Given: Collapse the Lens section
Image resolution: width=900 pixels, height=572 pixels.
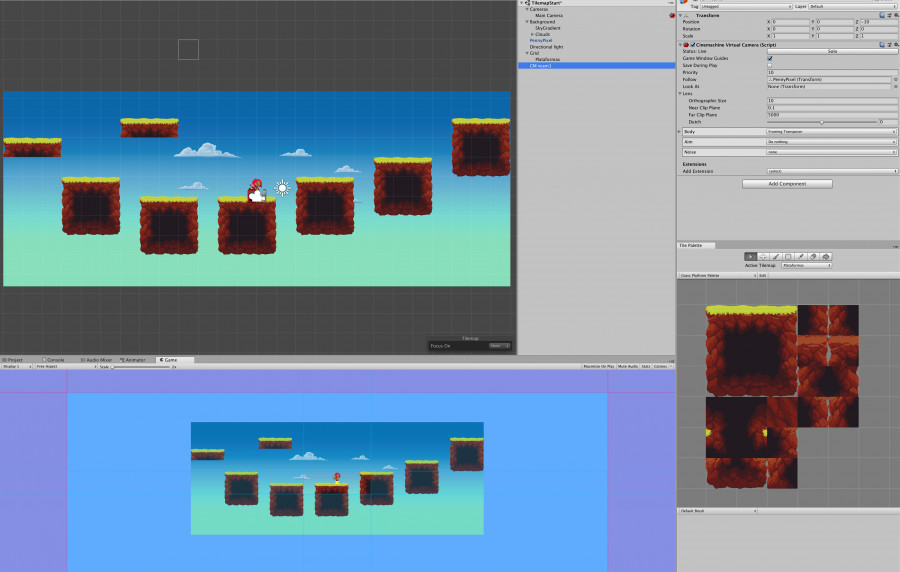Looking at the screenshot, I should [680, 94].
